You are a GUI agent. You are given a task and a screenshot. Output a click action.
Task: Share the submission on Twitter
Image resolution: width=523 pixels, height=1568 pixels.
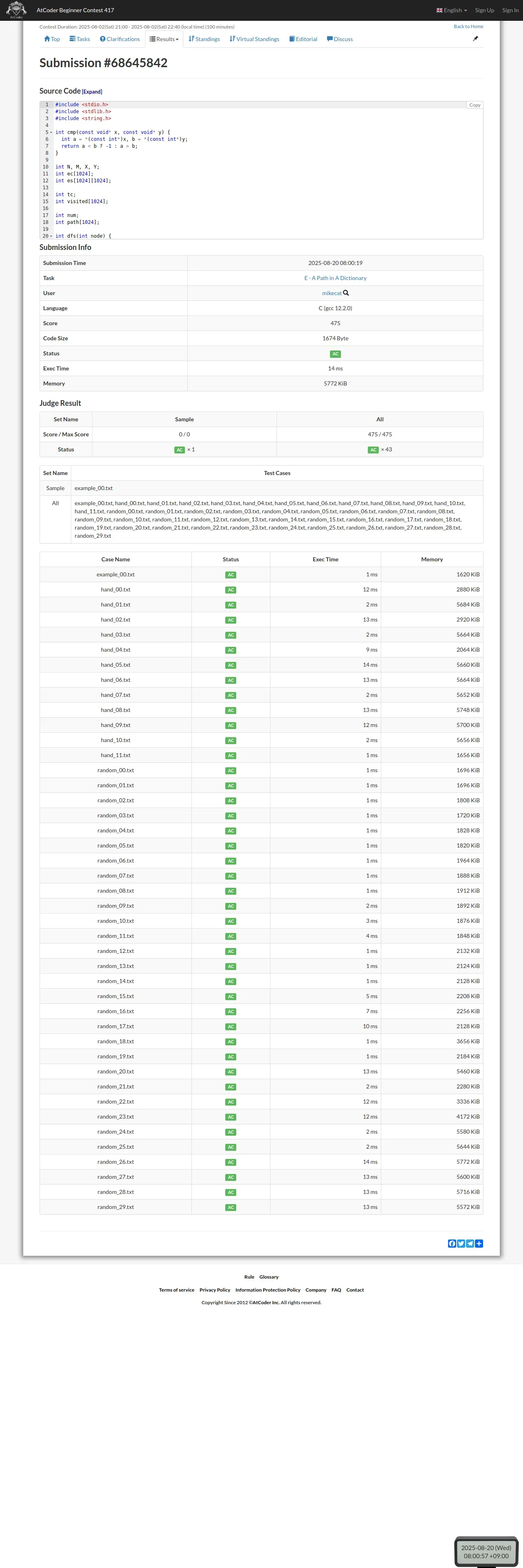click(x=461, y=1244)
